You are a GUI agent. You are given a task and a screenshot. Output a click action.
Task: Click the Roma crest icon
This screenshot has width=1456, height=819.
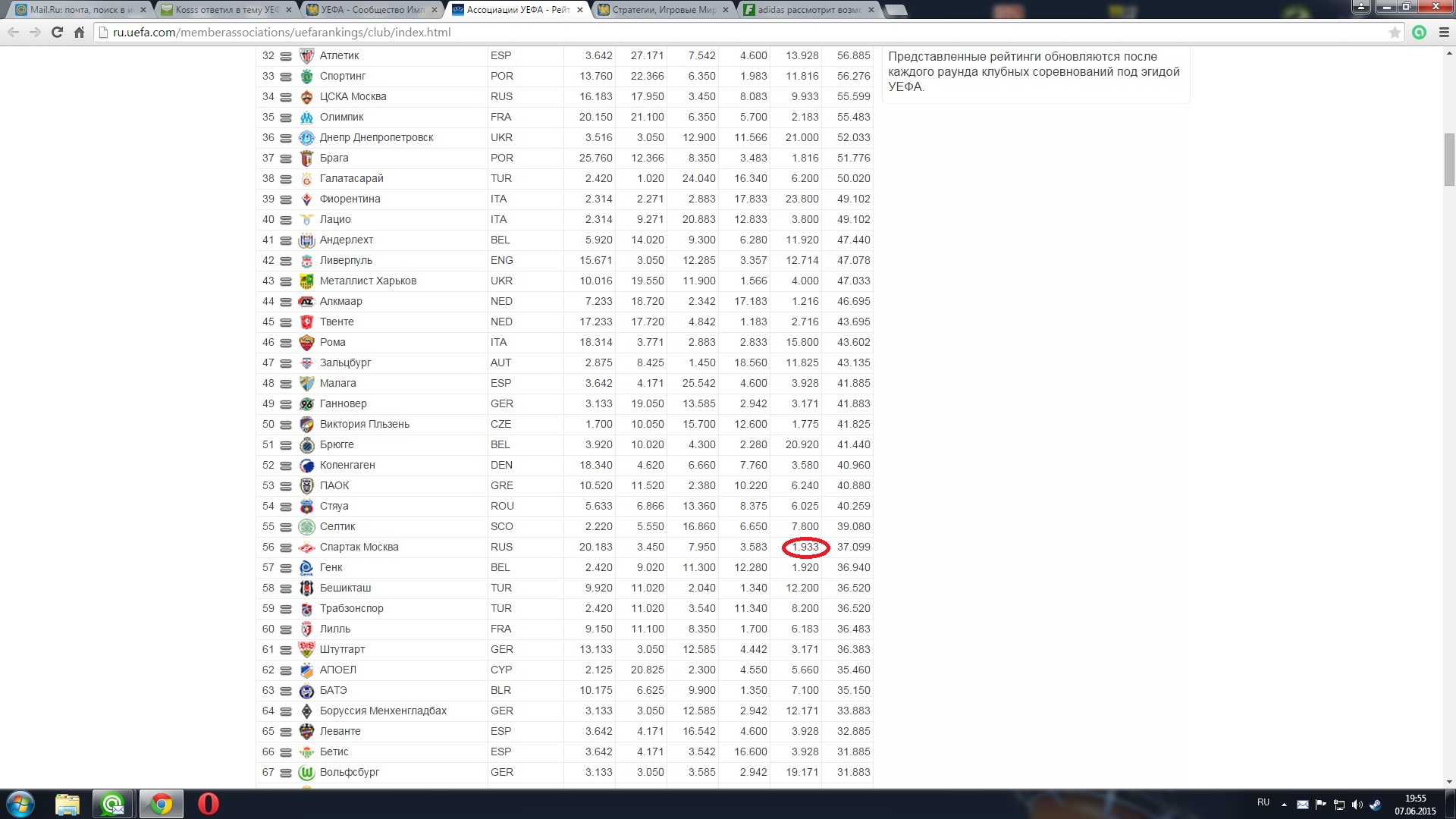pos(306,343)
